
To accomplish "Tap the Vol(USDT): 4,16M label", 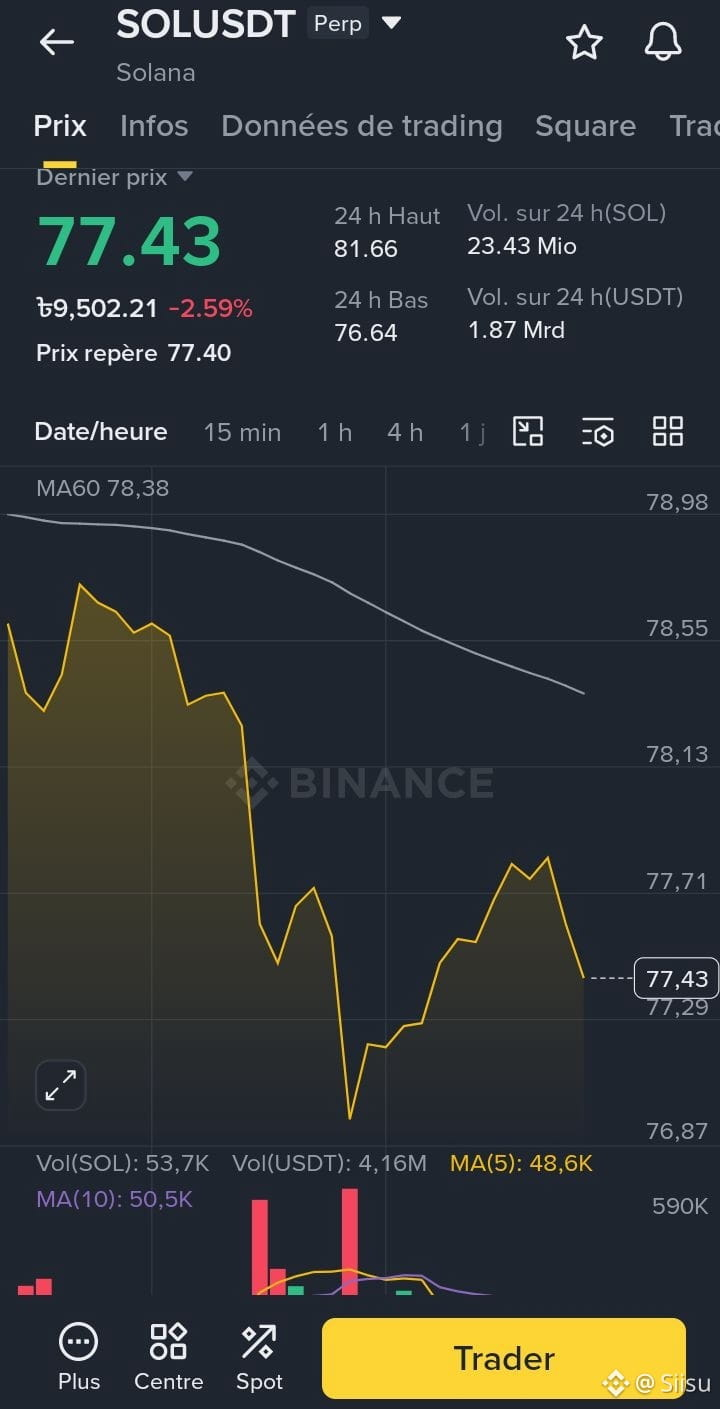I will 329,1163.
